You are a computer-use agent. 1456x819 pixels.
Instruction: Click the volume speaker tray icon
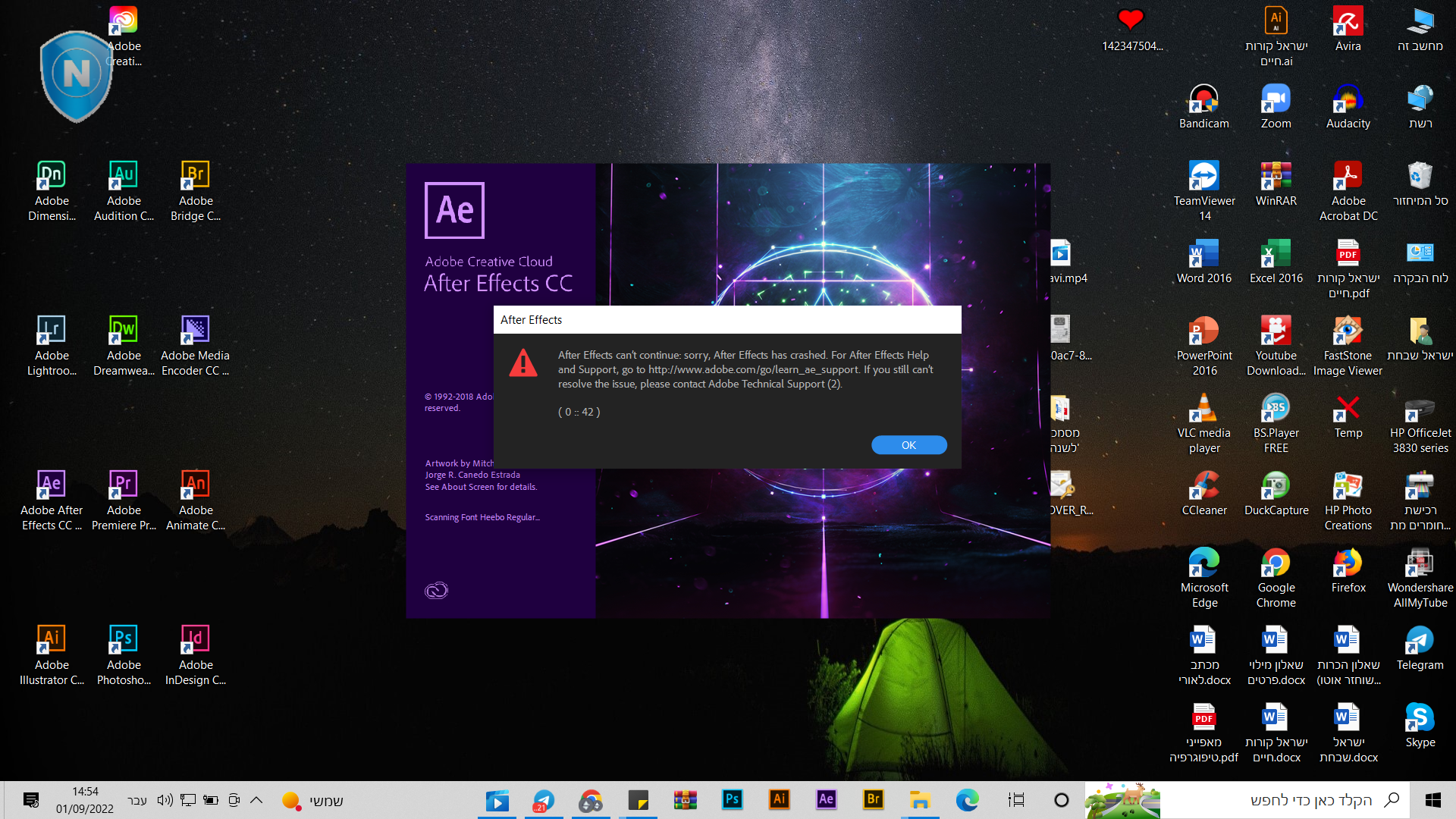tap(165, 800)
